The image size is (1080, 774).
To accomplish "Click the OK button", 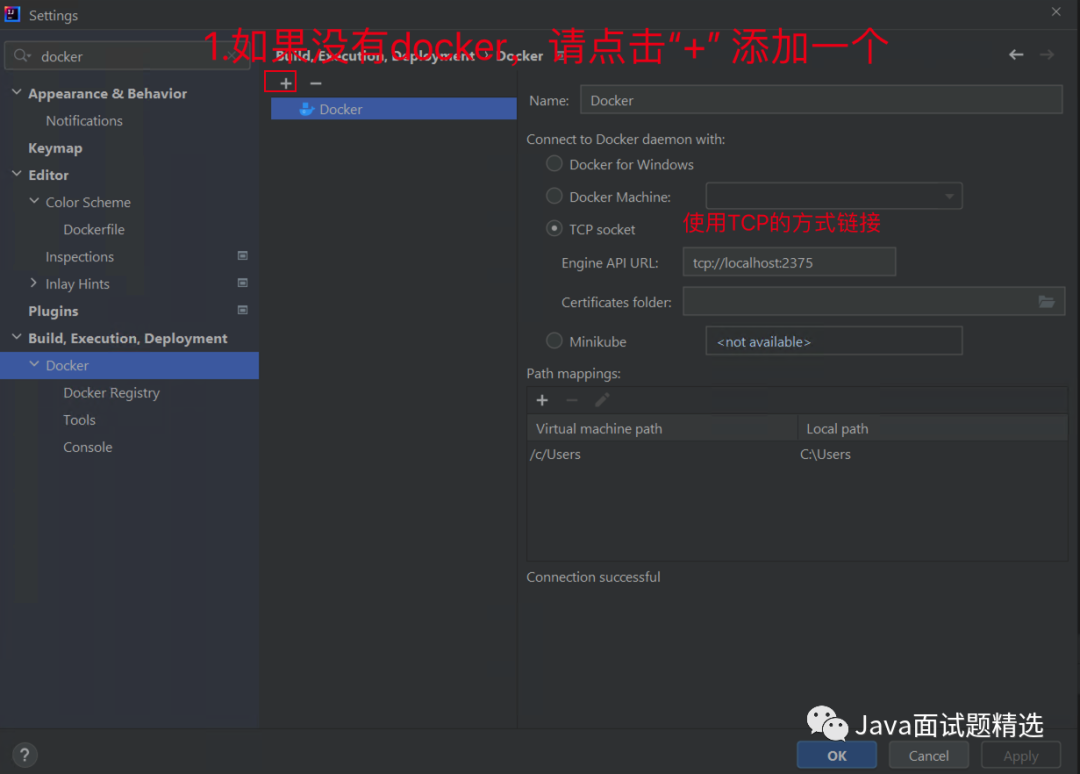I will click(837, 755).
